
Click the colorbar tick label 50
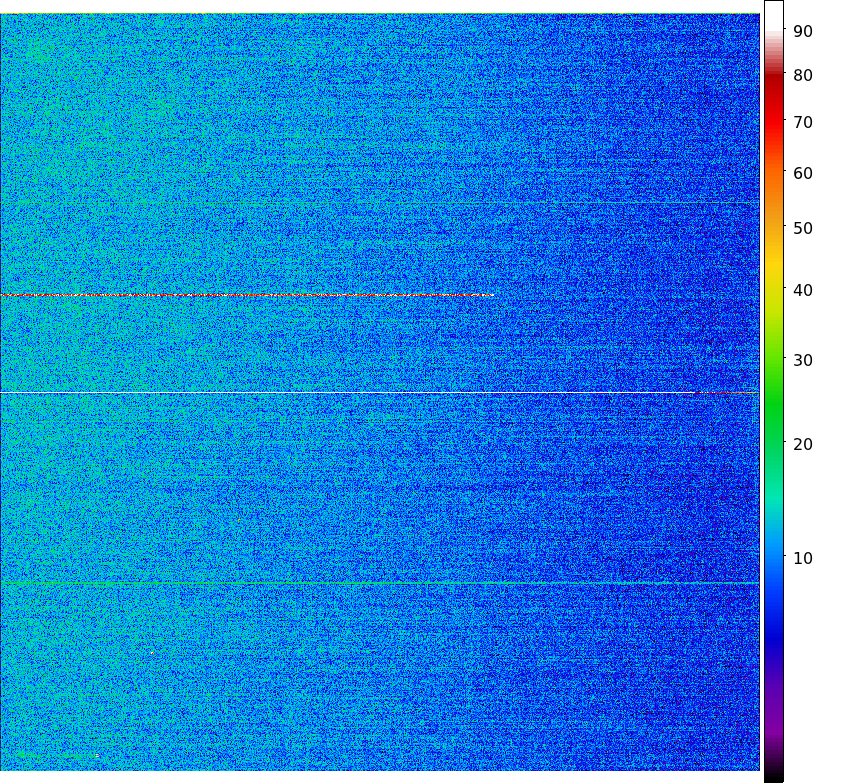(x=802, y=229)
